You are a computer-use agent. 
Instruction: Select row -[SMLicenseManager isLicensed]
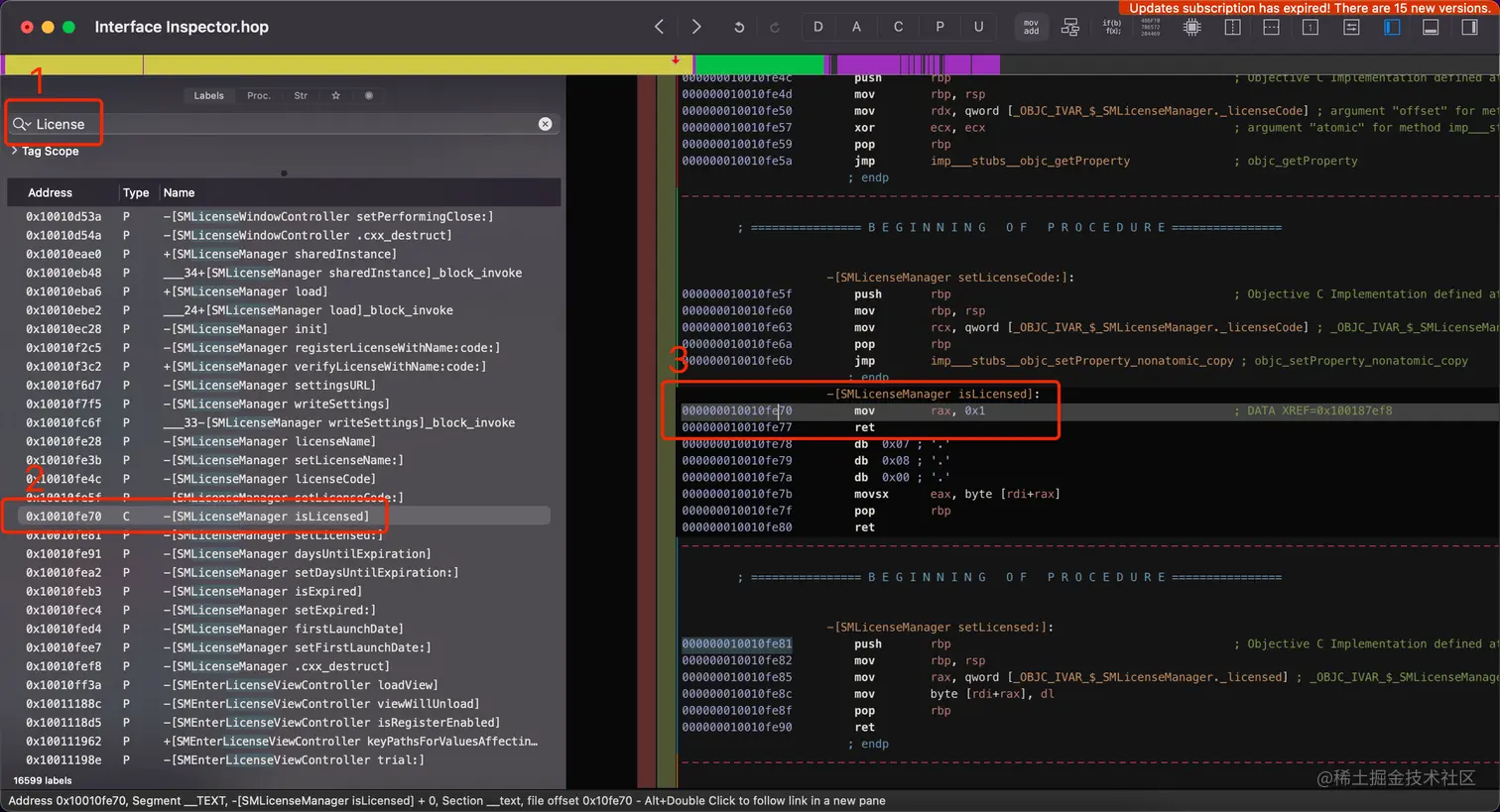(x=284, y=517)
